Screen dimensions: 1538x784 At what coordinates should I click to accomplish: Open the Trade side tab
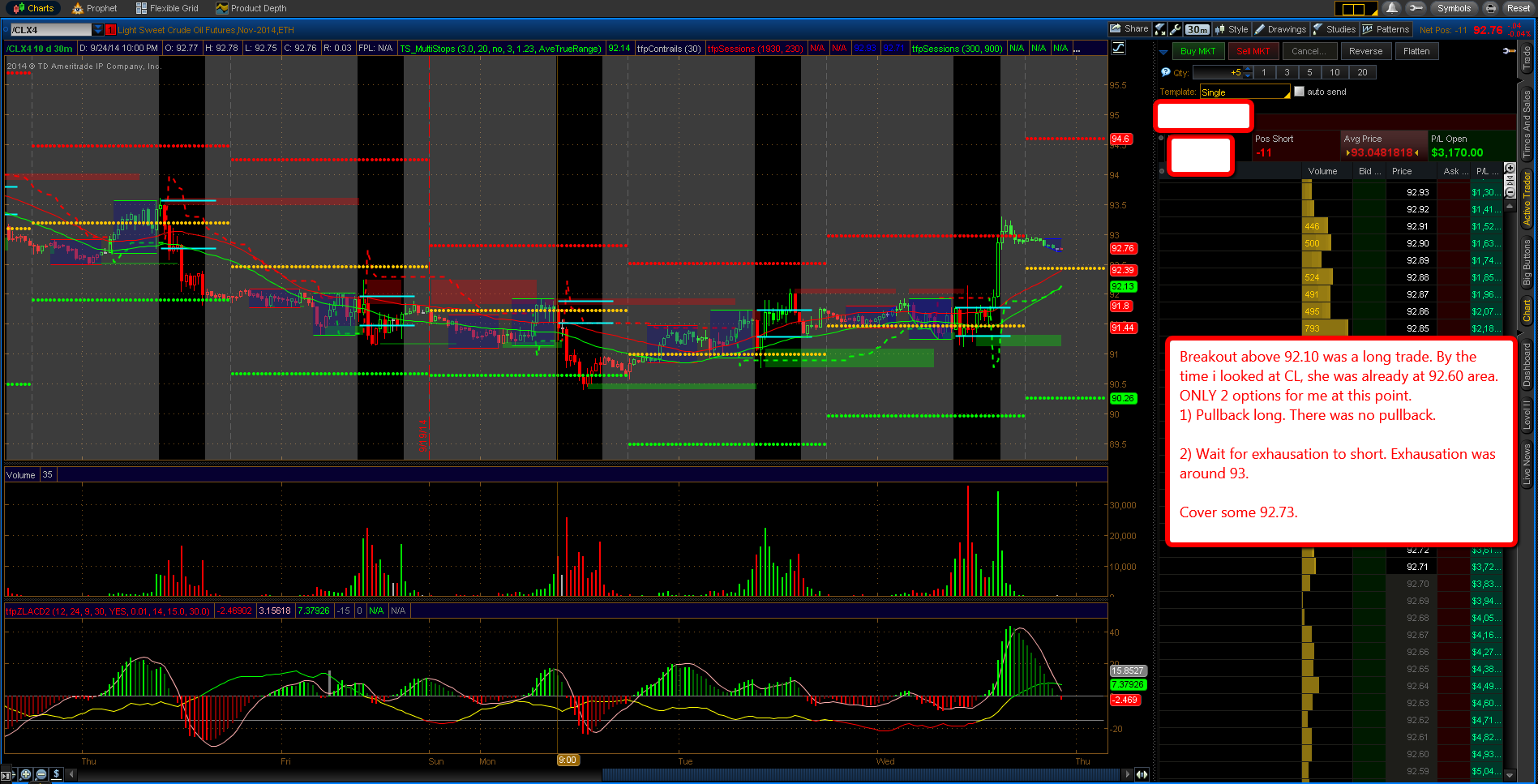pos(1527,59)
